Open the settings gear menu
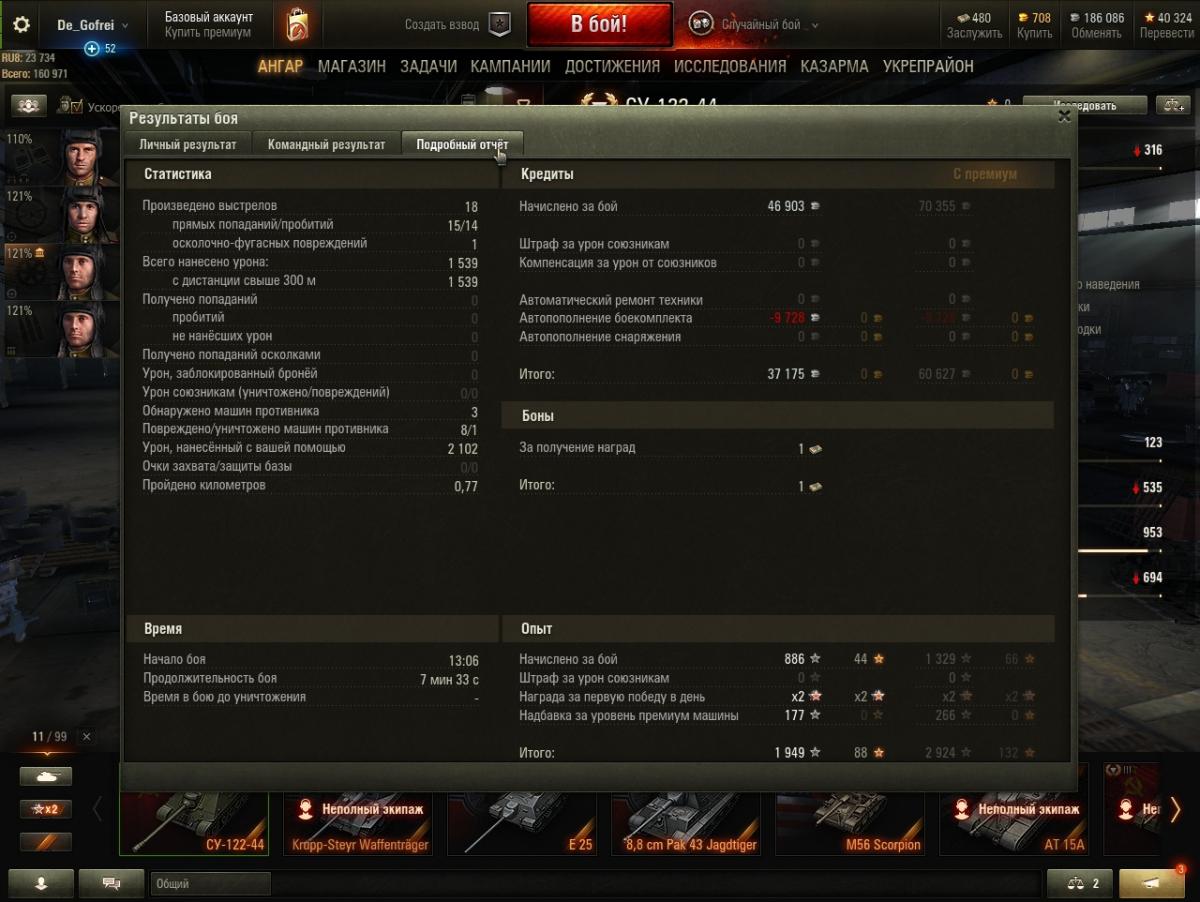Screen dimensions: 1200x902 21,25
